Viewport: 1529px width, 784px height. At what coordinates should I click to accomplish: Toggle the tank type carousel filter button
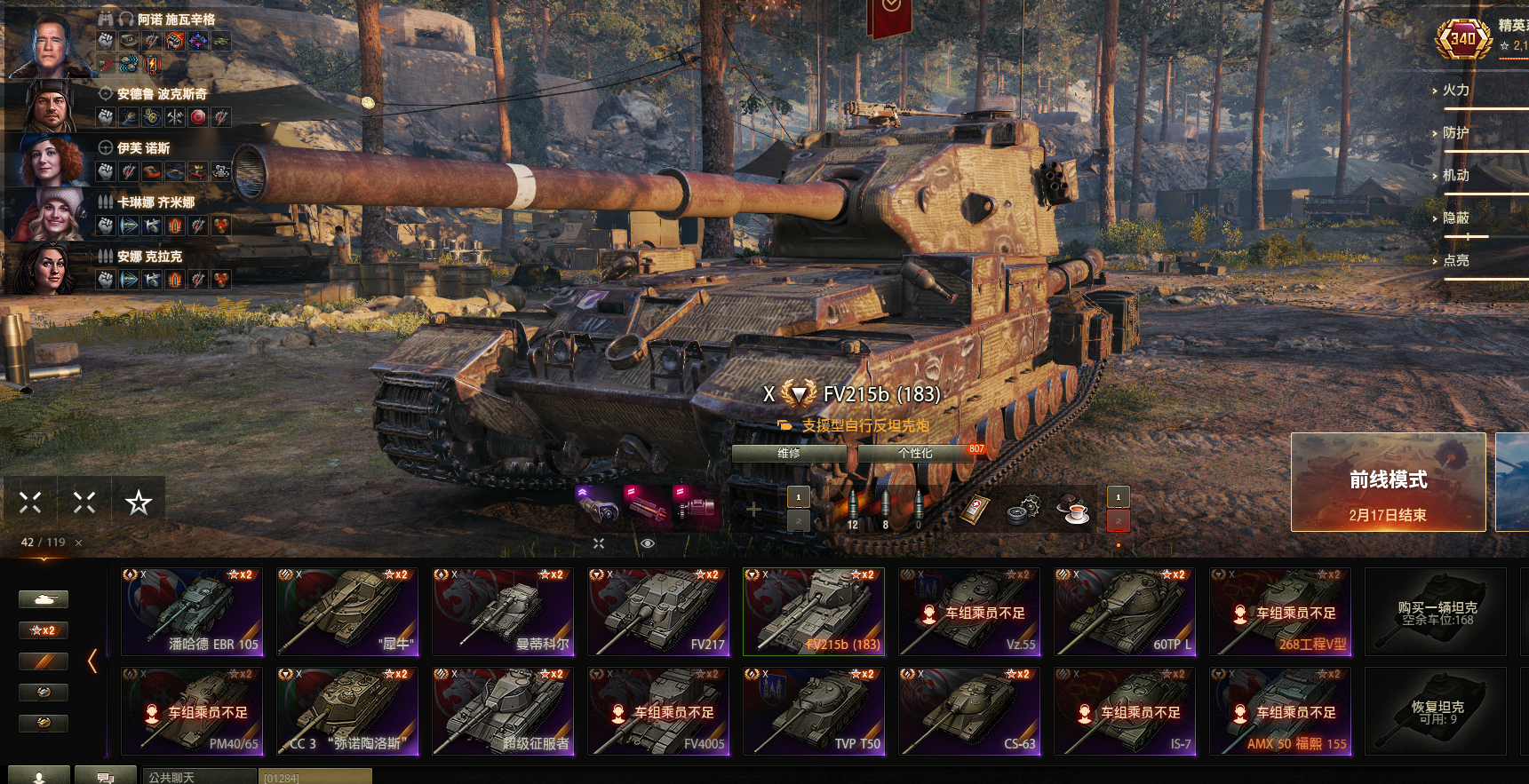(44, 600)
